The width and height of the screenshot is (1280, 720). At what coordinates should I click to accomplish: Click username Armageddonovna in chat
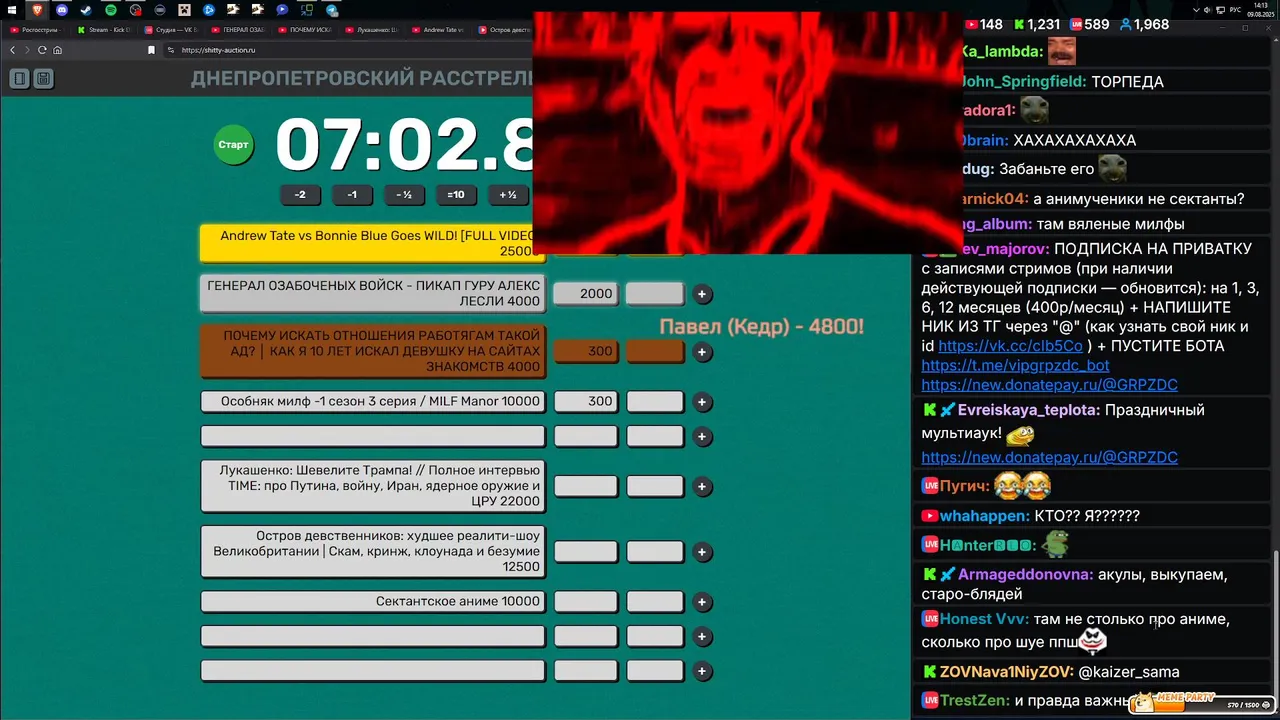tap(1025, 575)
